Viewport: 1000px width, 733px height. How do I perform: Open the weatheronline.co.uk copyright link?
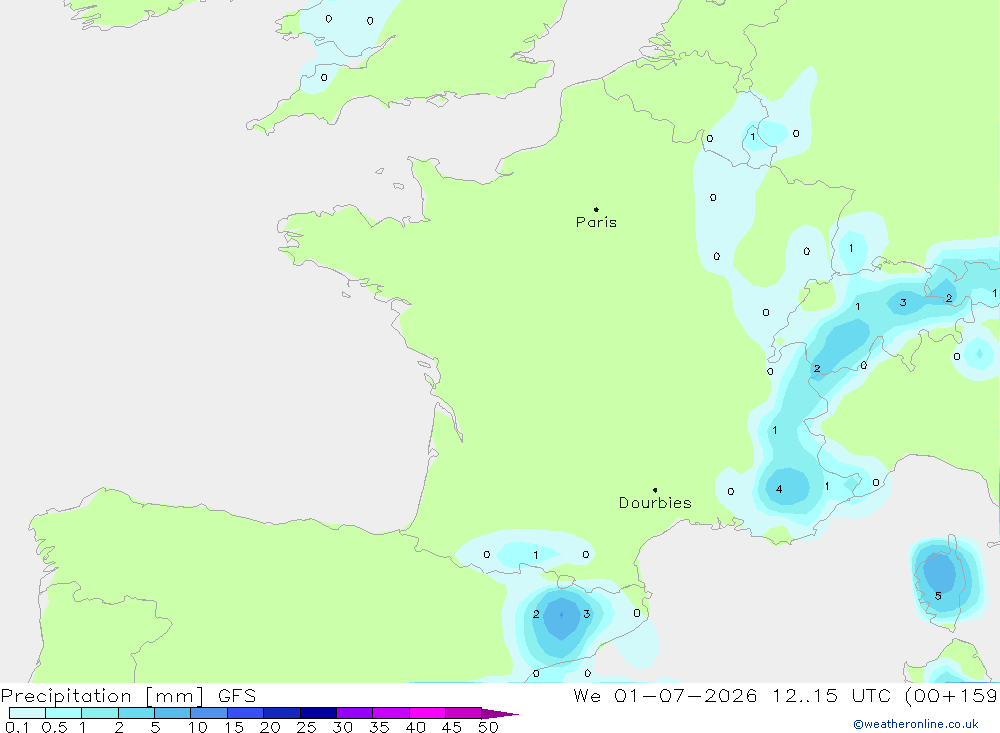(x=915, y=724)
